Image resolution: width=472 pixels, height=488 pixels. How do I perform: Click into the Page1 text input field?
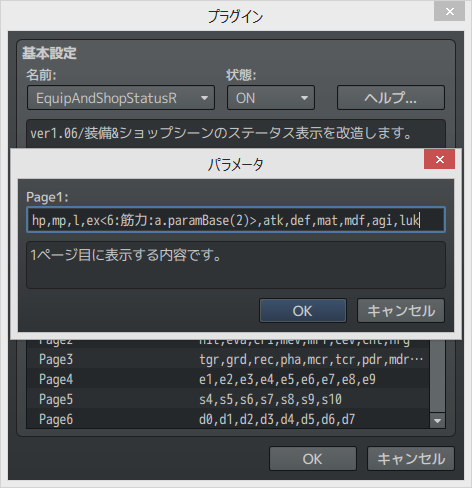pos(236,220)
